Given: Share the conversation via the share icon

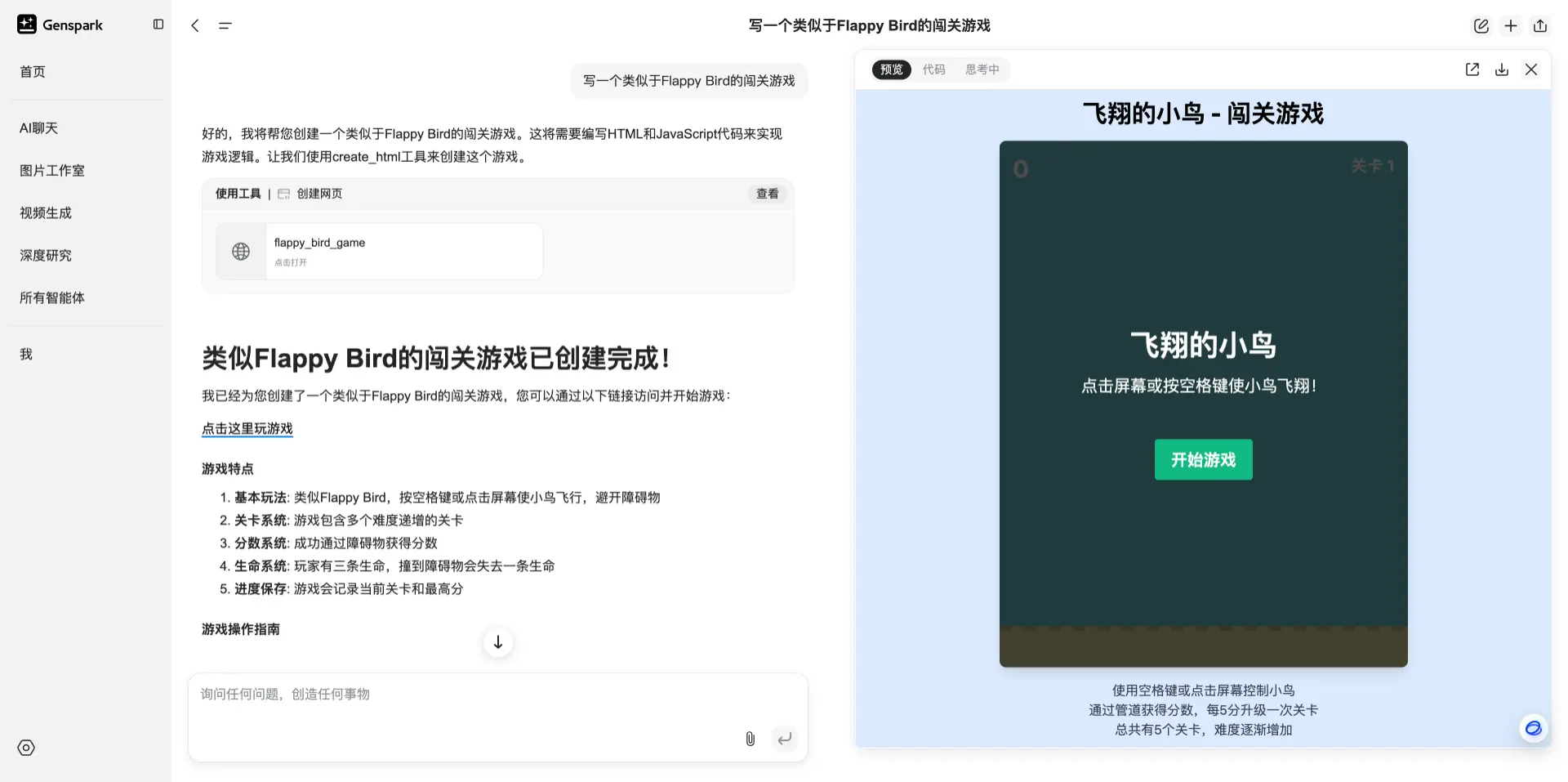Looking at the screenshot, I should click(1540, 25).
